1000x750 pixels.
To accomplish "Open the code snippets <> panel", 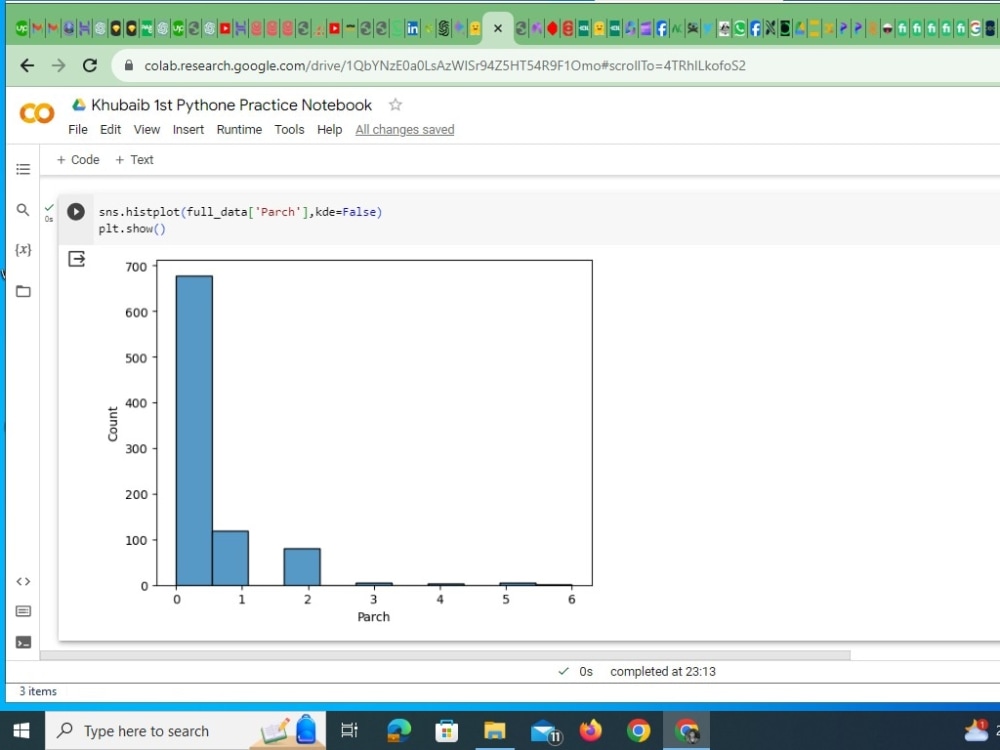I will pyautogui.click(x=23, y=580).
